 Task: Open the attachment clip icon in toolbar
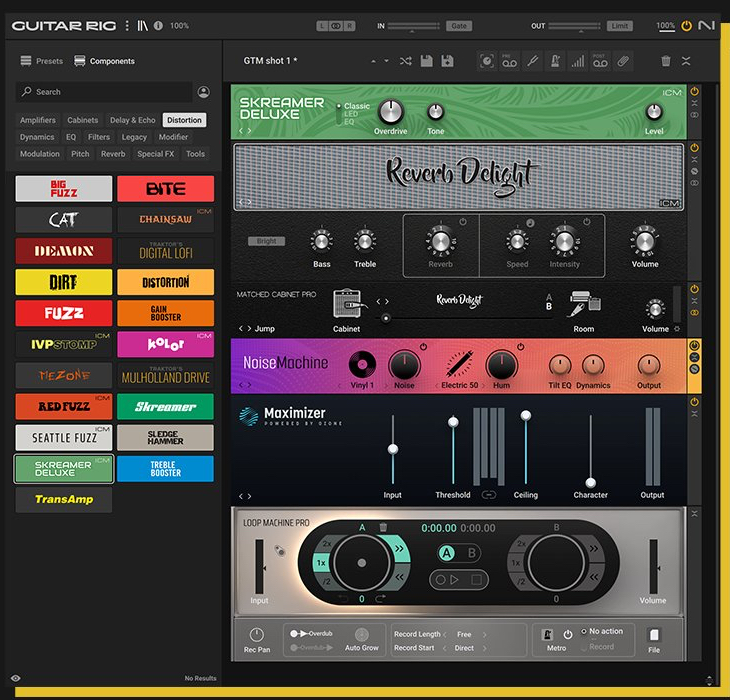(623, 61)
